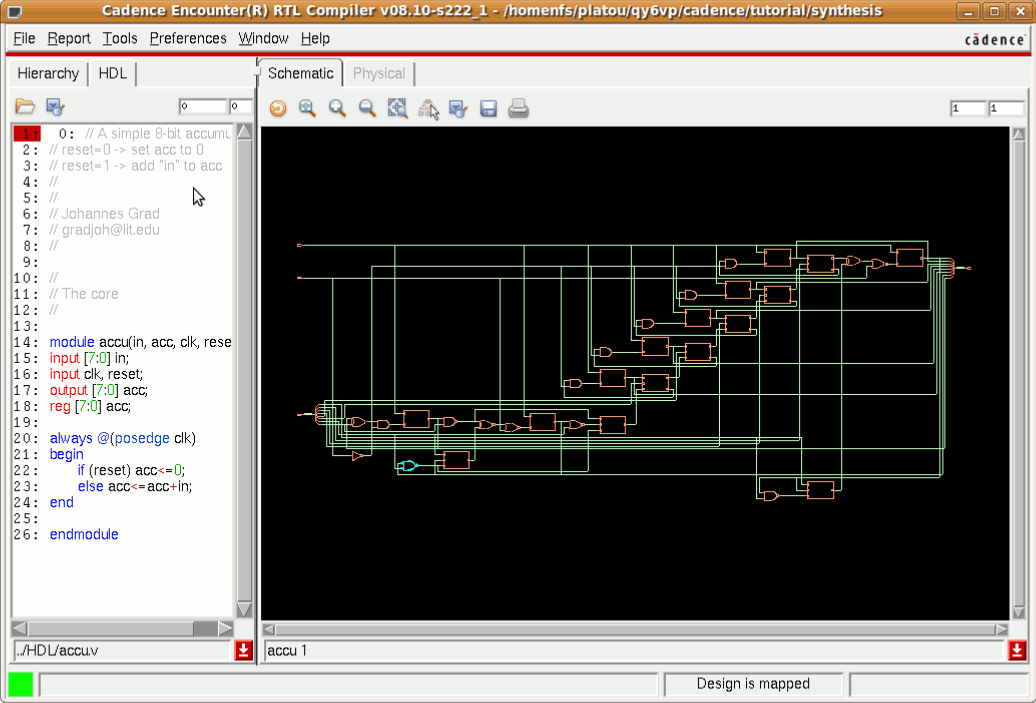Screen dimensions: 1036x703
Task: Click the orange undo view icon
Action: tap(278, 108)
